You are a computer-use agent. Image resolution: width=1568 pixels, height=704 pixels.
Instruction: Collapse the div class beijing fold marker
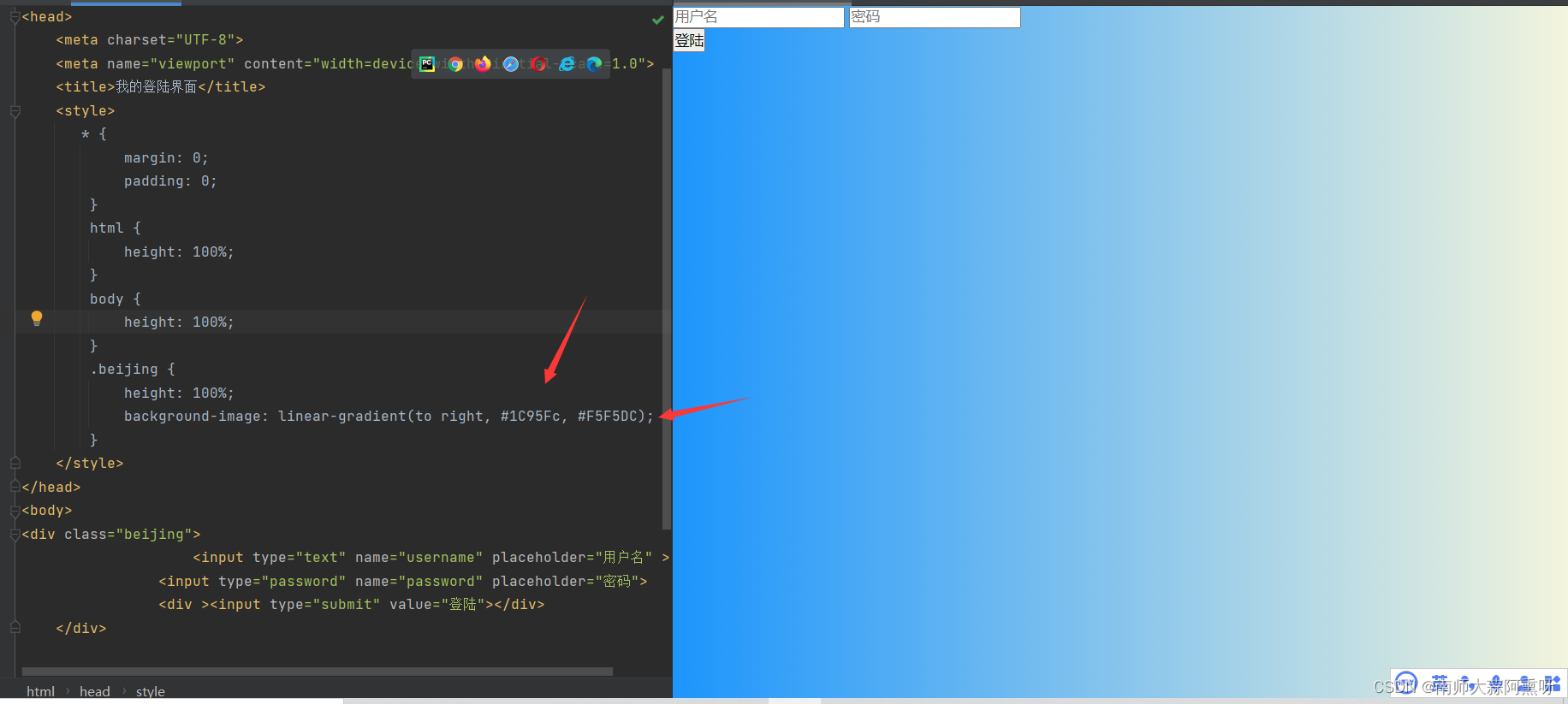pos(15,535)
